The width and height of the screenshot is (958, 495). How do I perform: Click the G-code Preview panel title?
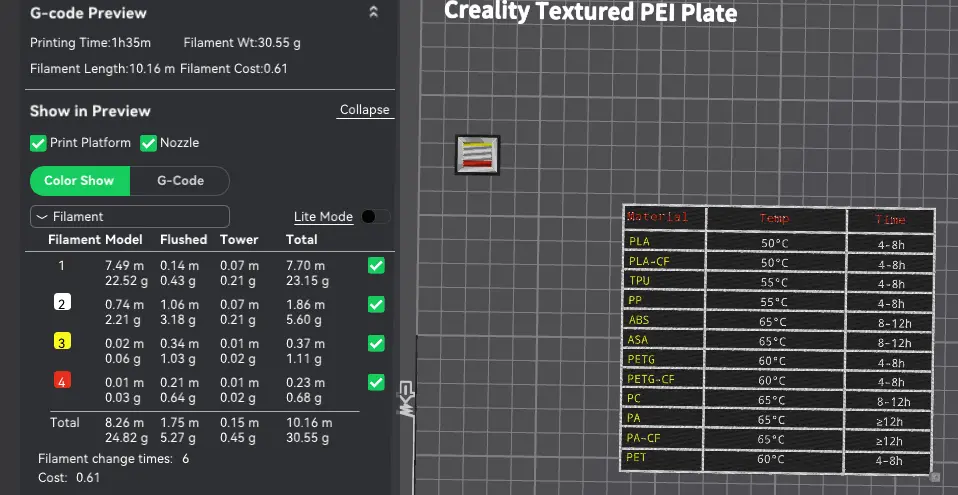click(x=88, y=13)
